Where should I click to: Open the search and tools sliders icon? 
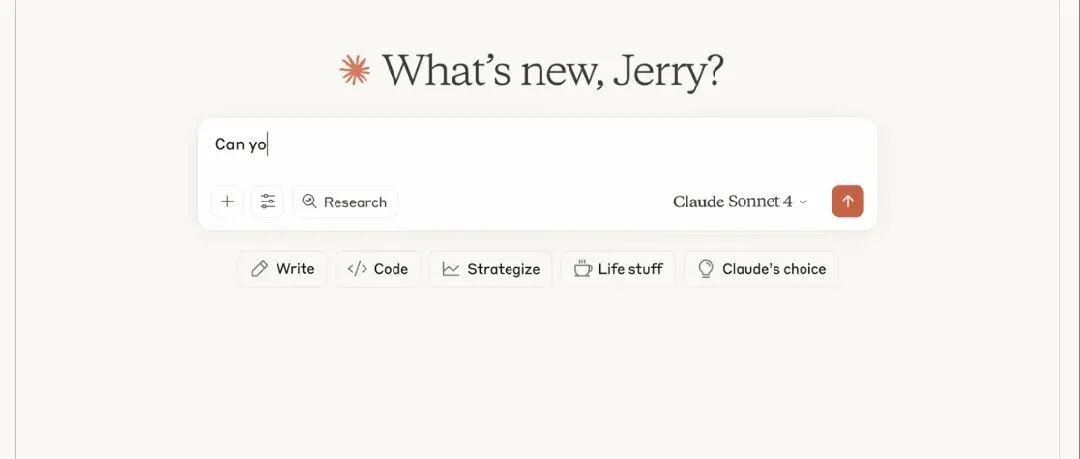[x=267, y=201]
